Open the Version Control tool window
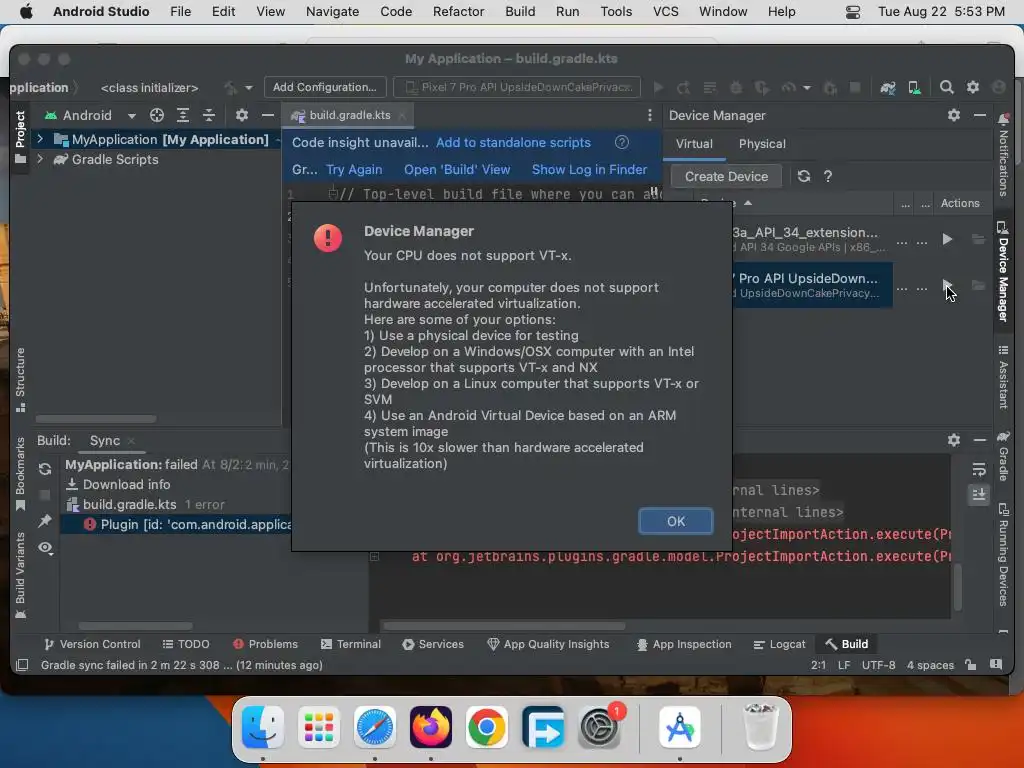The height and width of the screenshot is (768, 1024). coord(92,644)
